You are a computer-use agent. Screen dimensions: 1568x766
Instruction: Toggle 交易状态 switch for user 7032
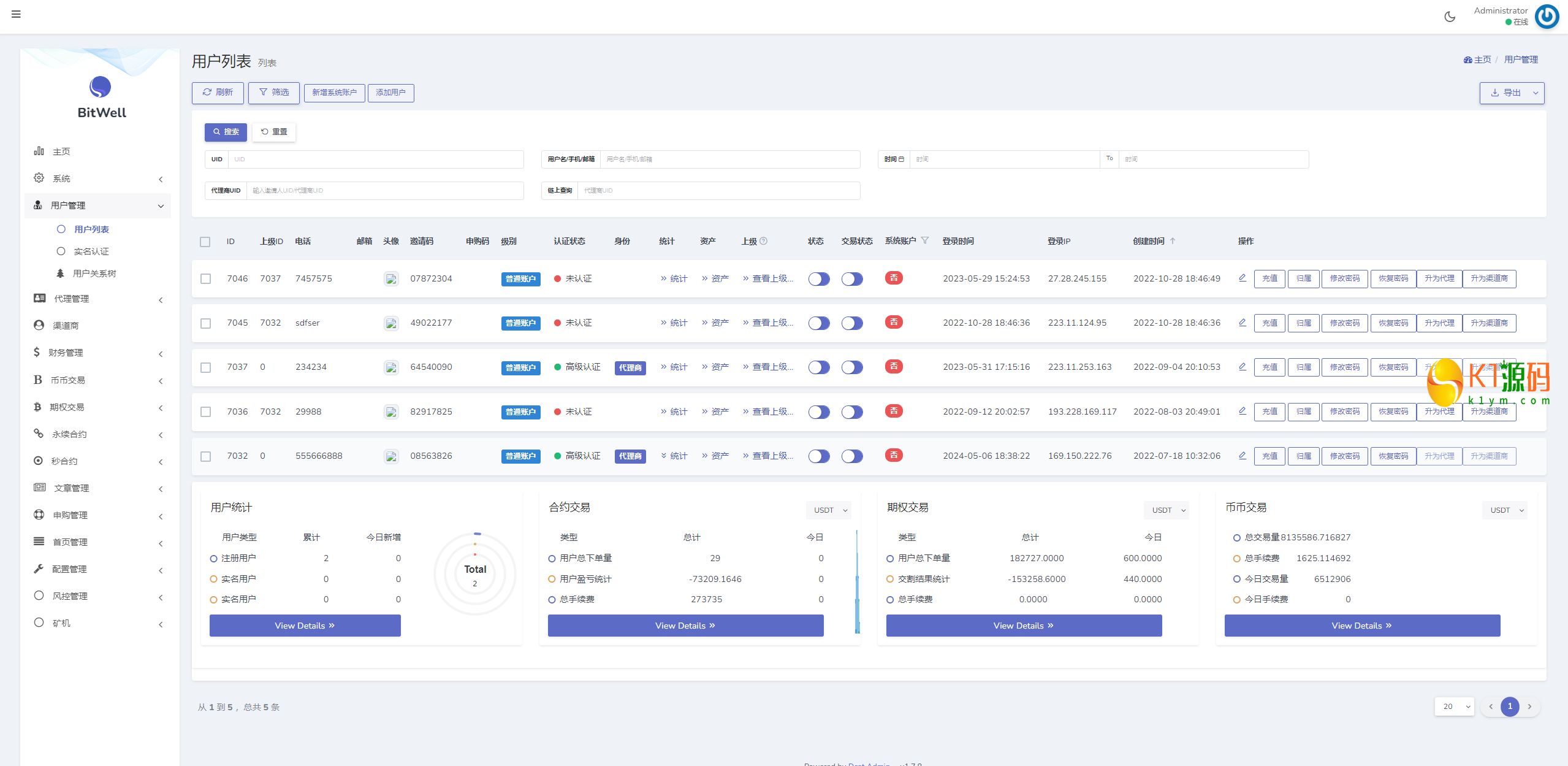coord(852,456)
